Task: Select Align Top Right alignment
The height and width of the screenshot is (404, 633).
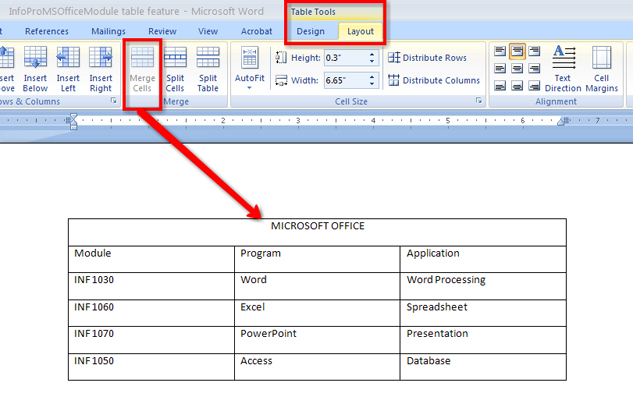Action: (534, 51)
